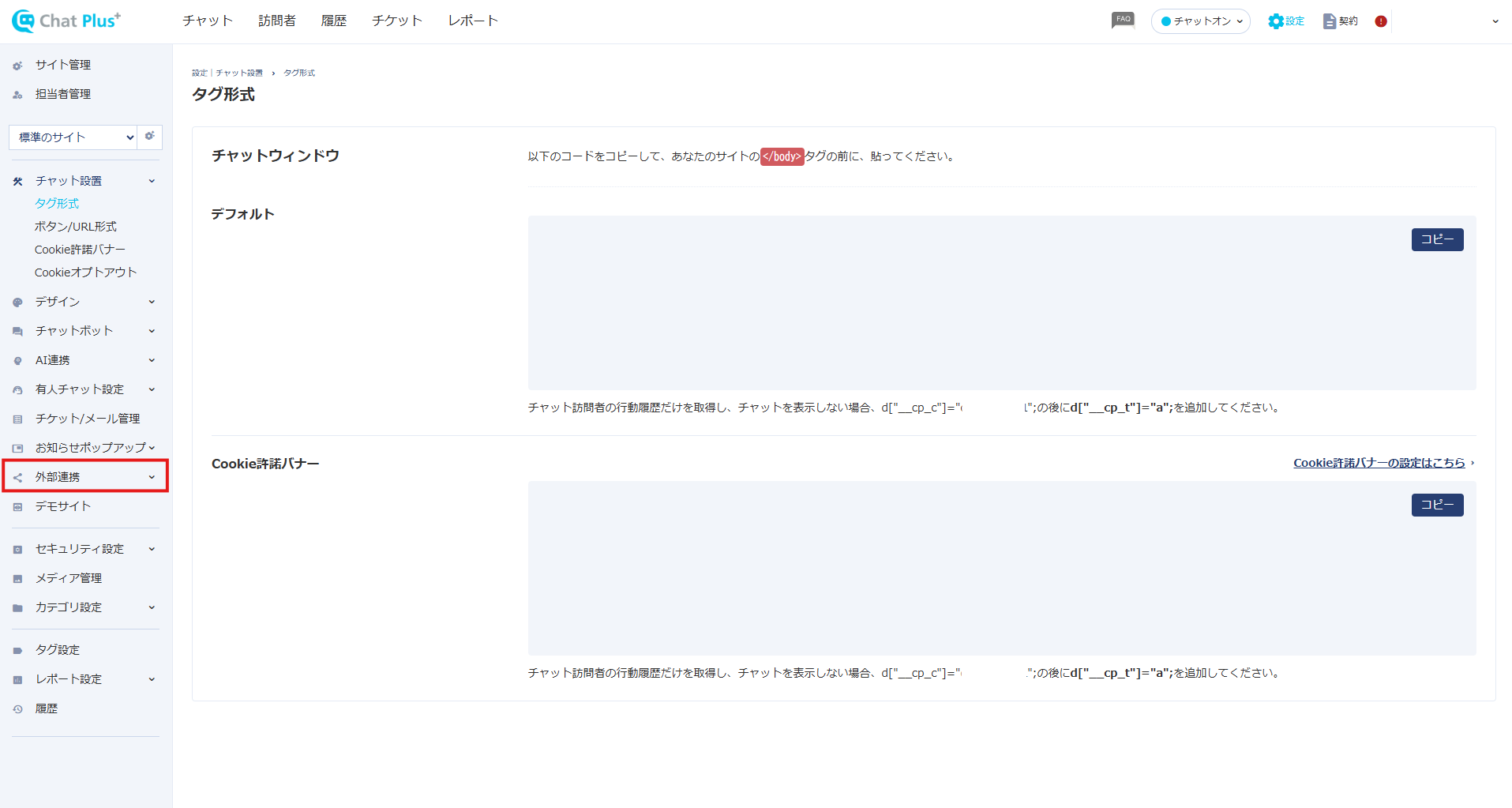Expand the AI連携 section chevron
Image resolution: width=1512 pixels, height=808 pixels.
pyautogui.click(x=152, y=360)
